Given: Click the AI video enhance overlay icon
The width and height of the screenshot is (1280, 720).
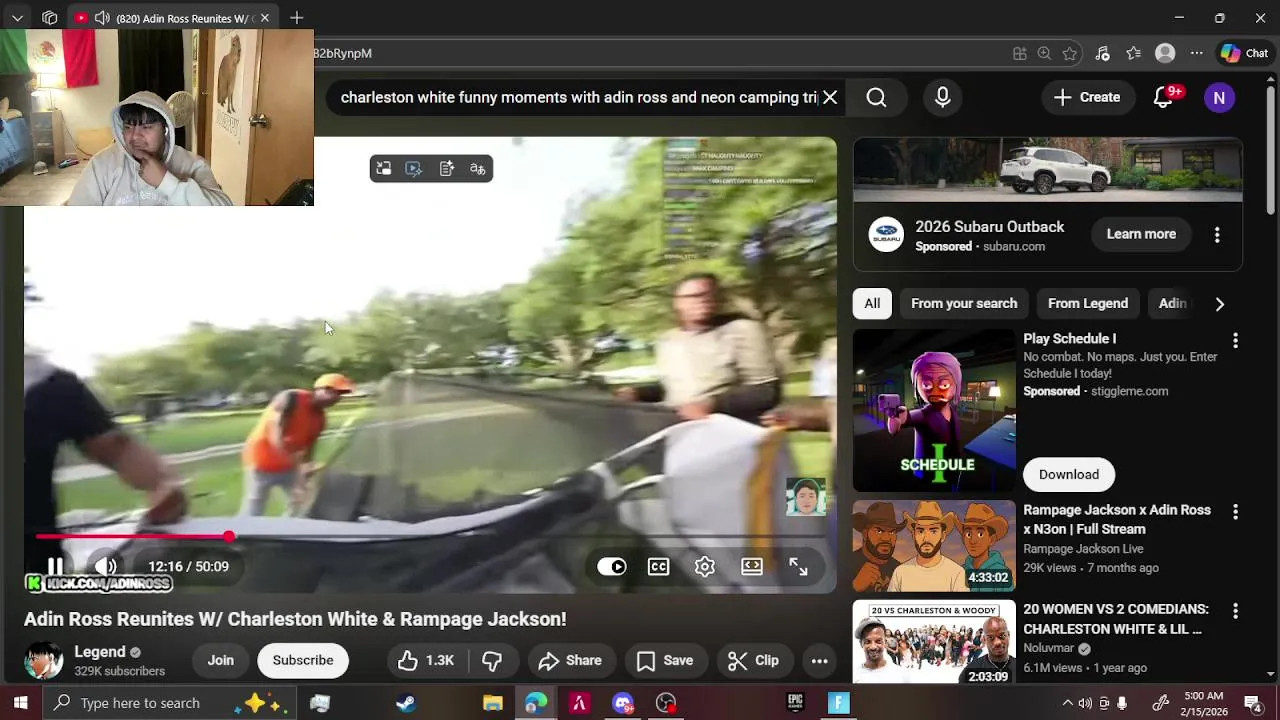Looking at the screenshot, I should 414,169.
